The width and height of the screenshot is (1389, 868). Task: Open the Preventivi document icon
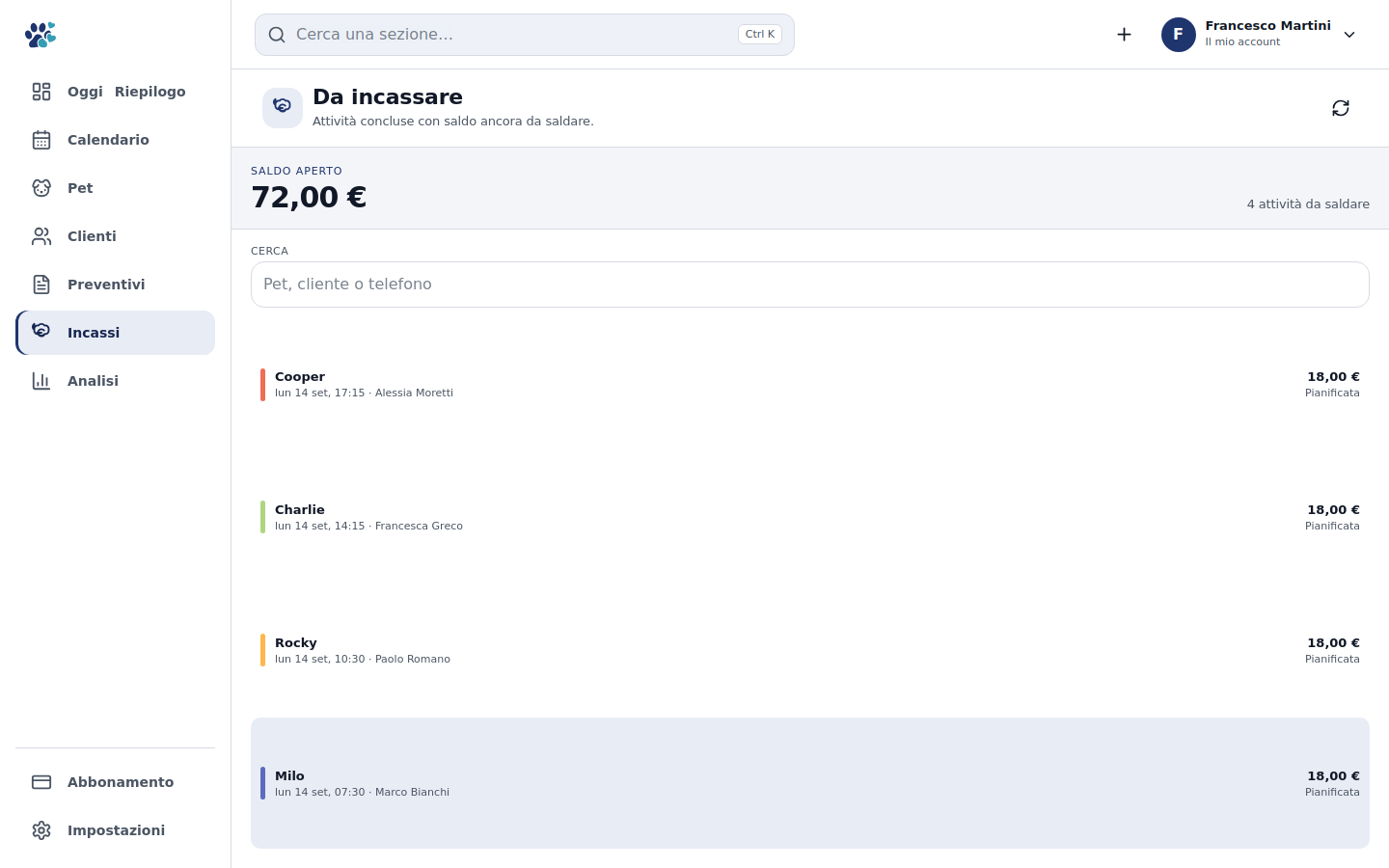click(x=41, y=285)
